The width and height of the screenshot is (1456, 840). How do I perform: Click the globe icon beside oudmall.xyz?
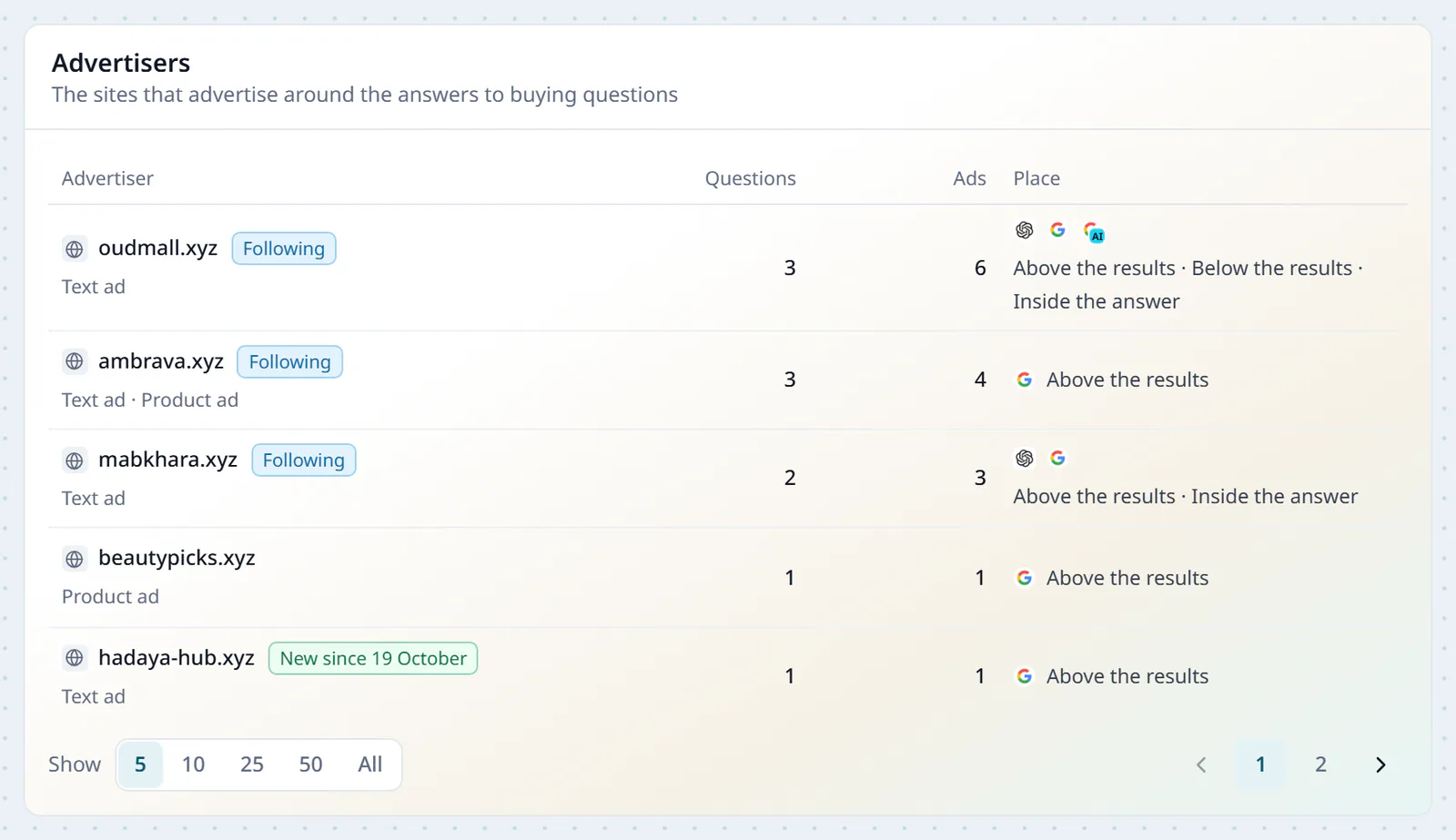click(x=75, y=248)
